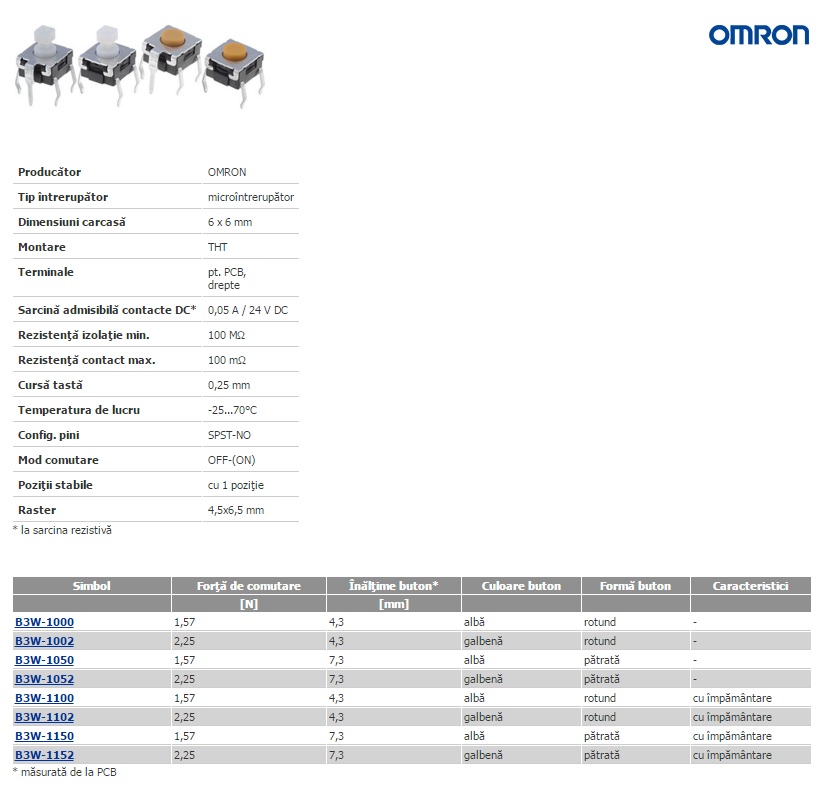Open the B3W-1150 product link
Viewport: 822px width, 785px height.
click(x=45, y=736)
